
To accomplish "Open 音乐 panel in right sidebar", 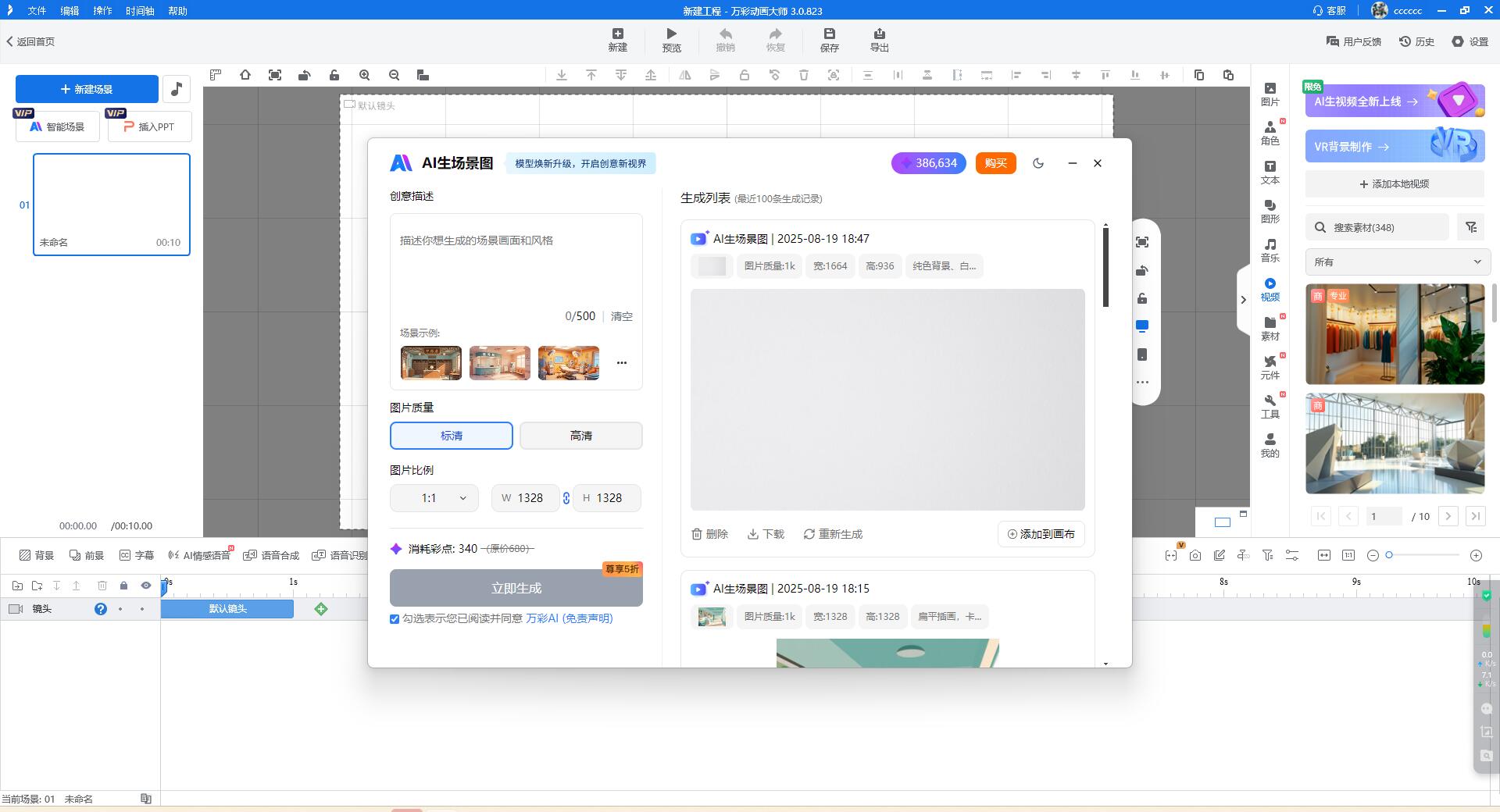I will point(1270,251).
